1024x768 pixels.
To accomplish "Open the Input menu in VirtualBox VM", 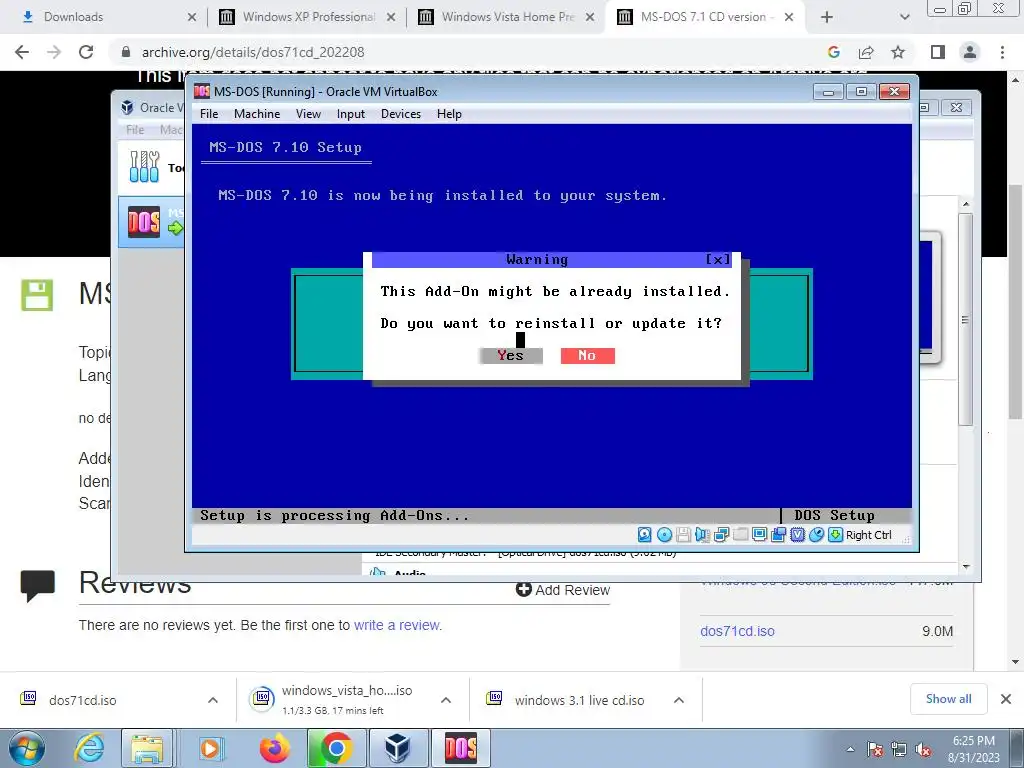I will tap(351, 114).
